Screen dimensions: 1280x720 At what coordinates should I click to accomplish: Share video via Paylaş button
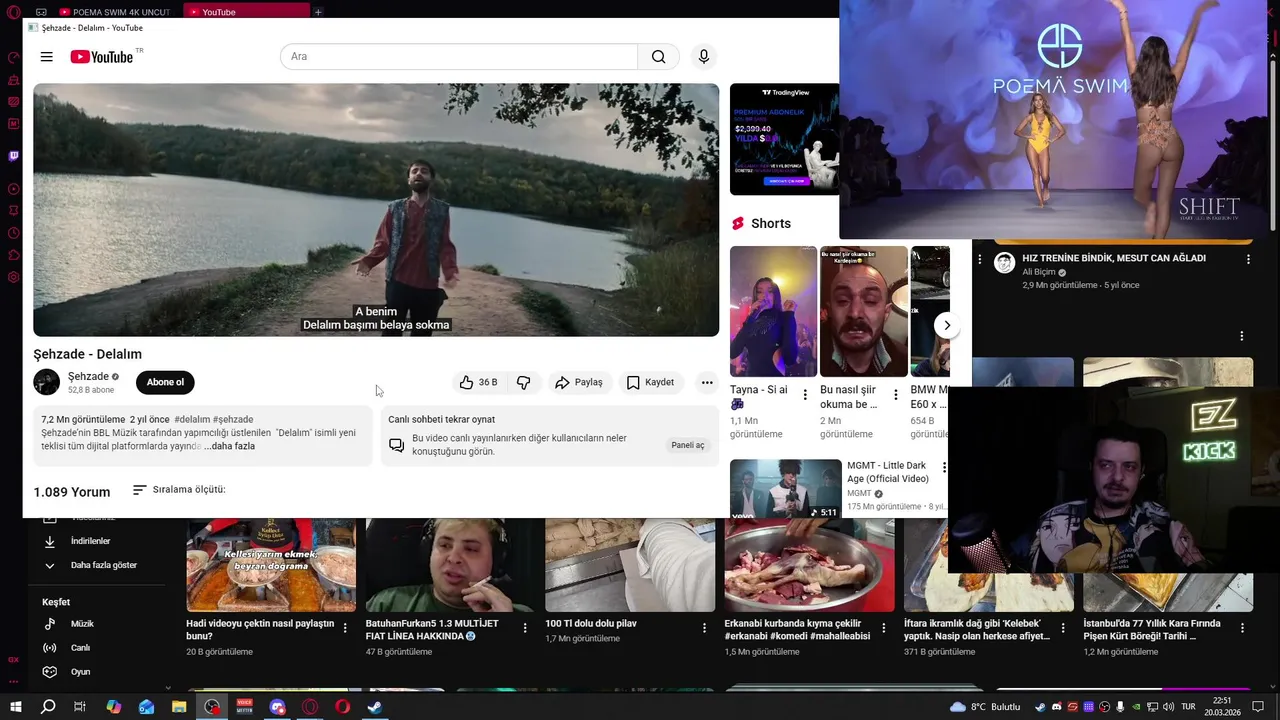(x=579, y=382)
